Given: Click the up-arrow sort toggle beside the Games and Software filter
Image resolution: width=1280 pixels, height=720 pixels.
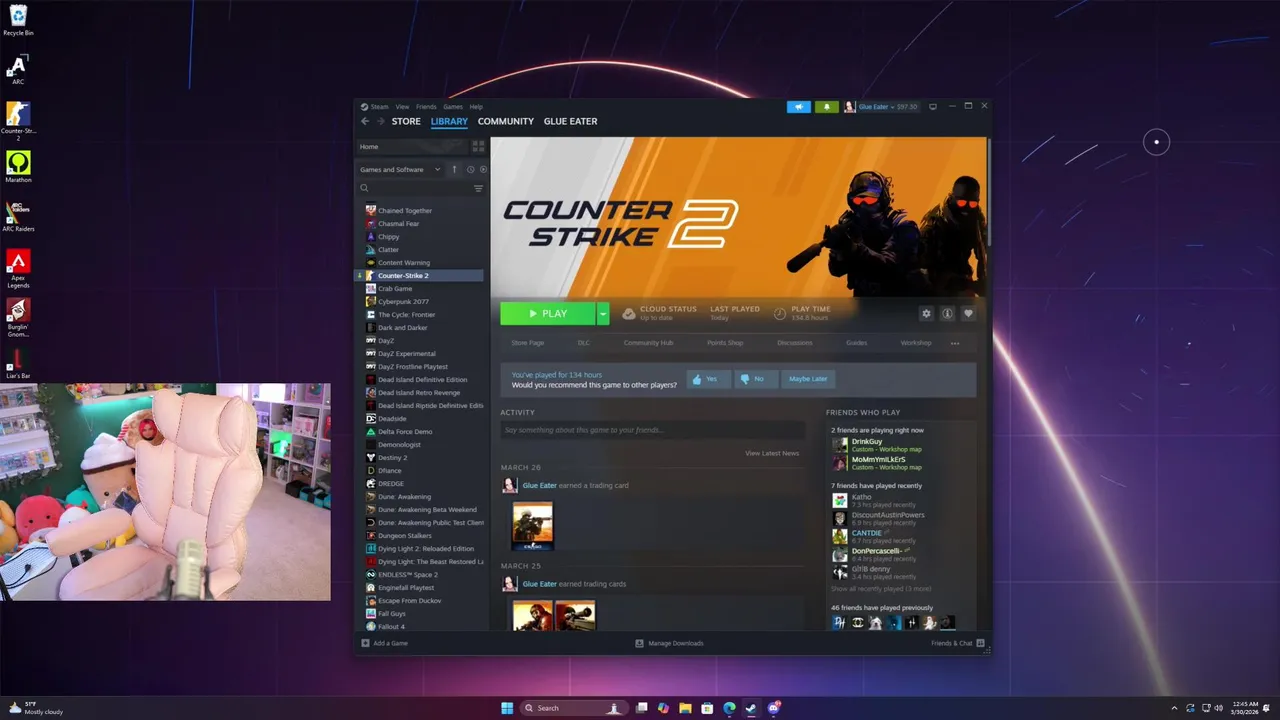Looking at the screenshot, I should 454,169.
